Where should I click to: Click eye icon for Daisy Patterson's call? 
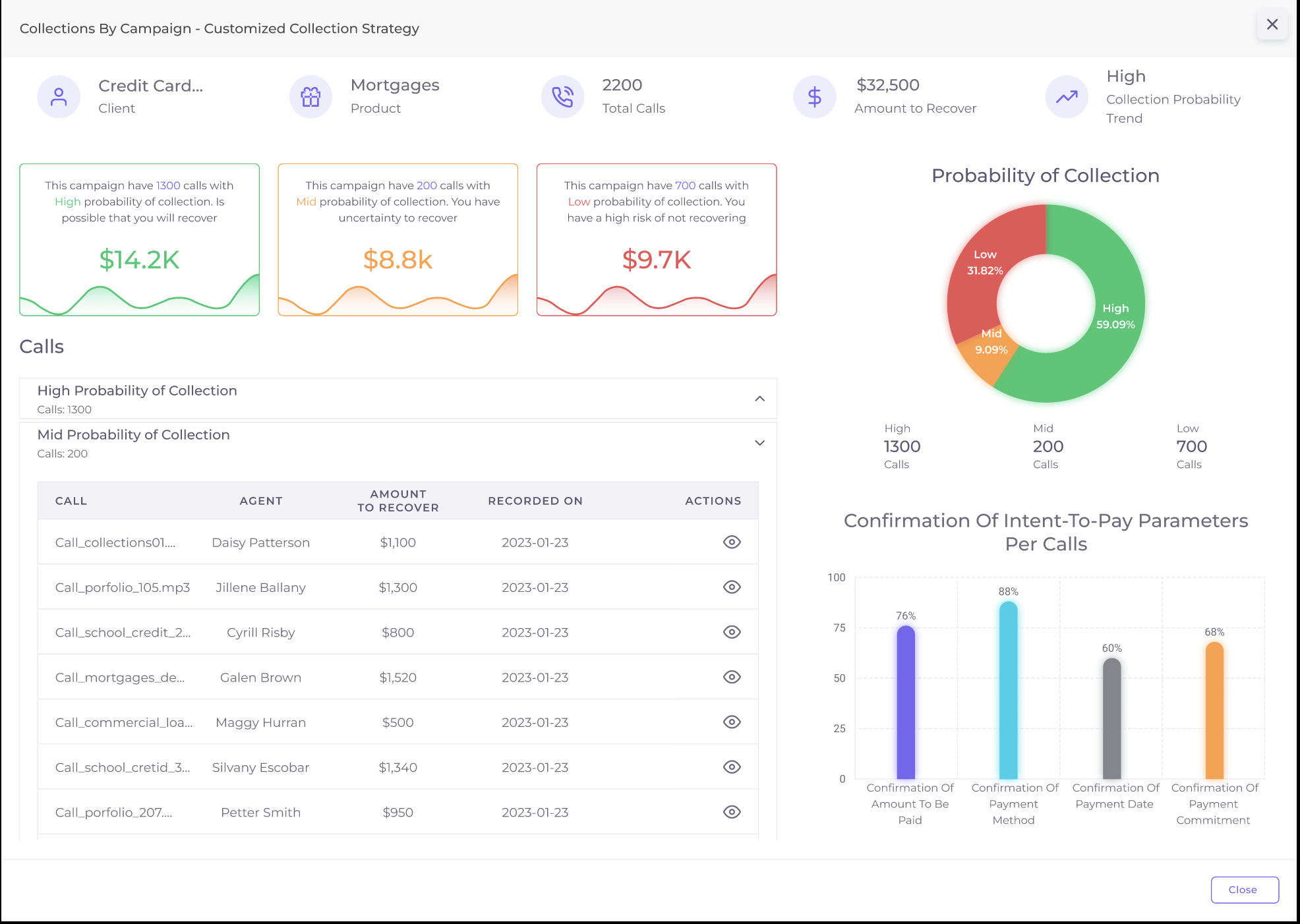[x=732, y=542]
